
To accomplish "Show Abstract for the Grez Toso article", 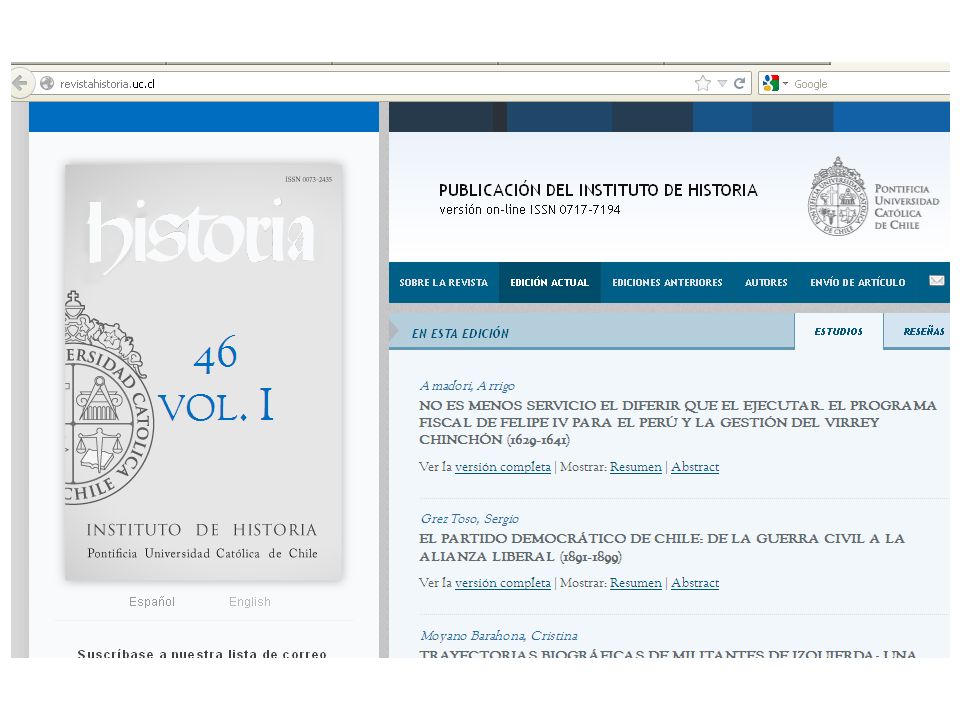I will click(695, 583).
